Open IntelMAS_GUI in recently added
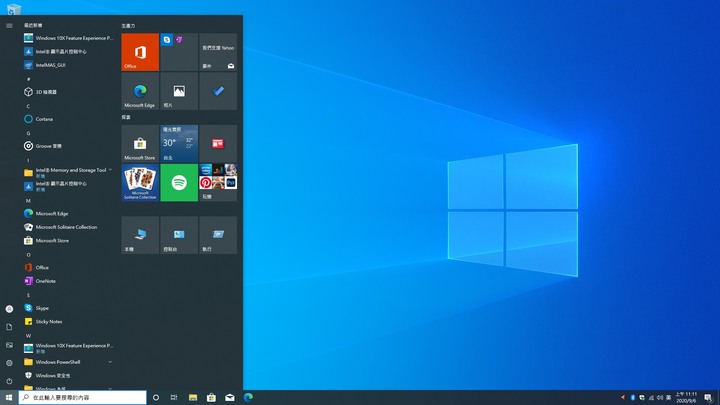Screen dimensions: 720x405 68,65
